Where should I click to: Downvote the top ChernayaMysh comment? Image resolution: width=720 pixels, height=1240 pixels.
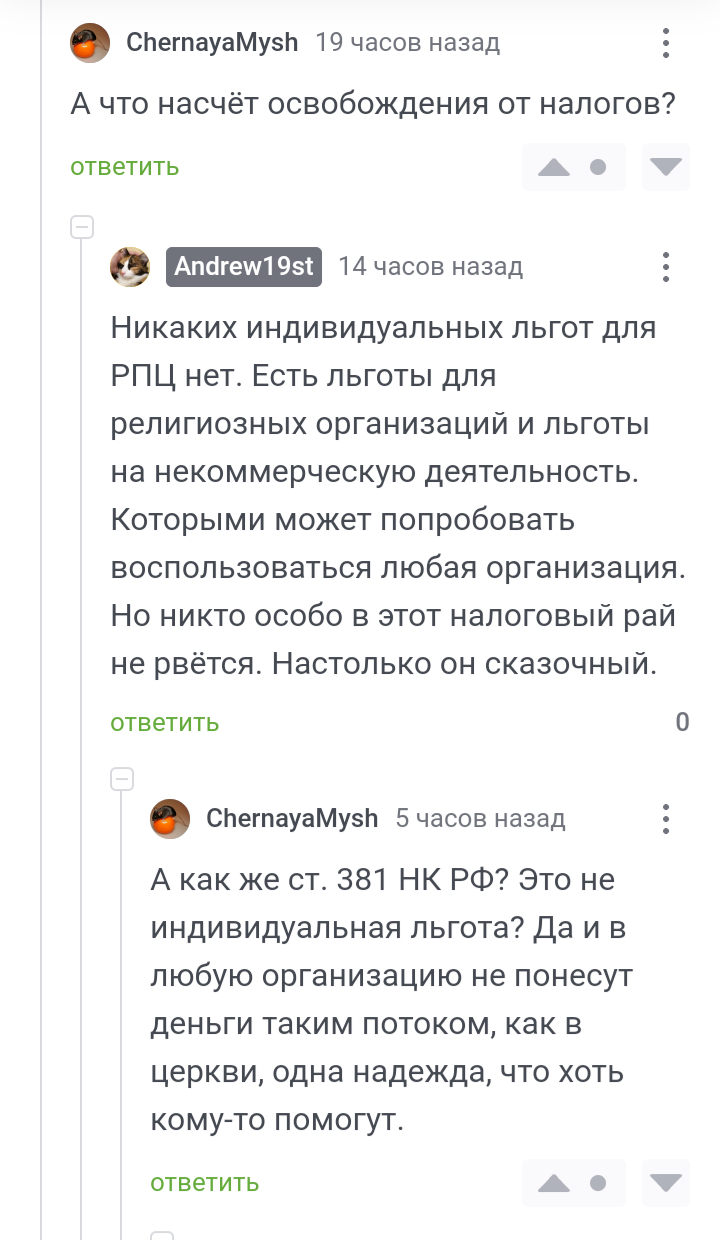[x=665, y=167]
